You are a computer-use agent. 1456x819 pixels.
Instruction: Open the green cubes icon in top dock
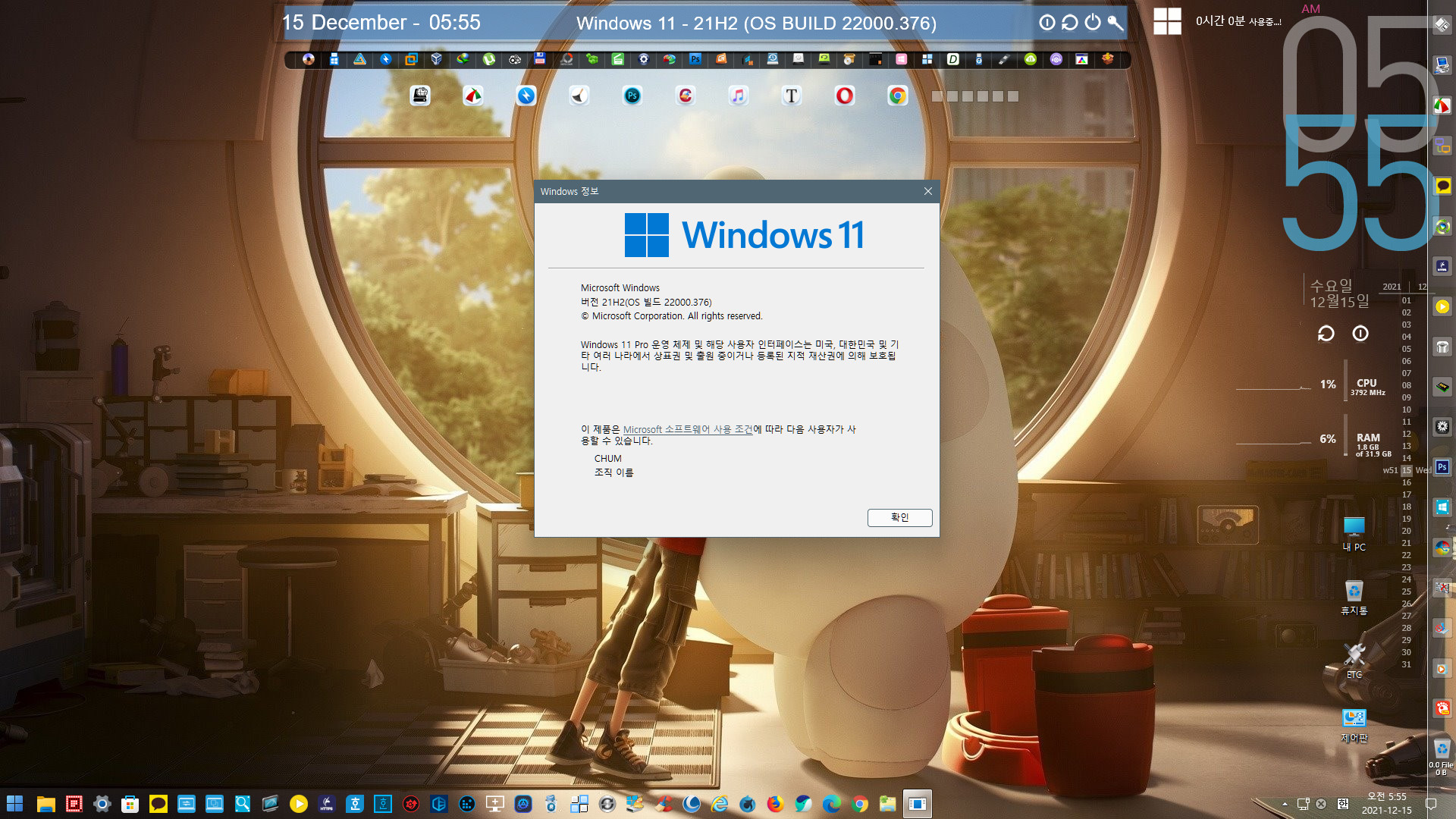pyautogui.click(x=591, y=59)
